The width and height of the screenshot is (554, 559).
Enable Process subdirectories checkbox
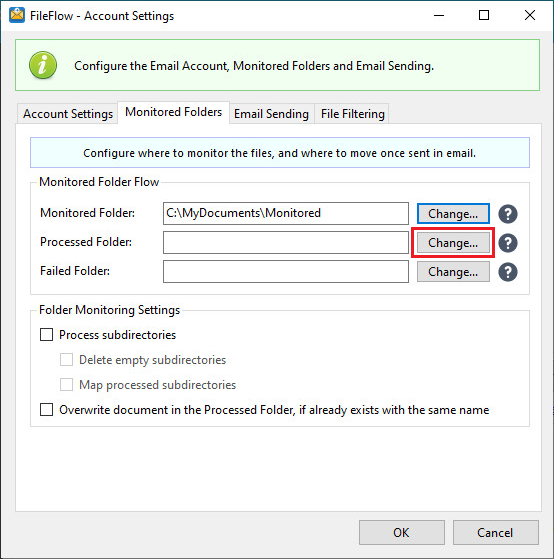(46, 335)
